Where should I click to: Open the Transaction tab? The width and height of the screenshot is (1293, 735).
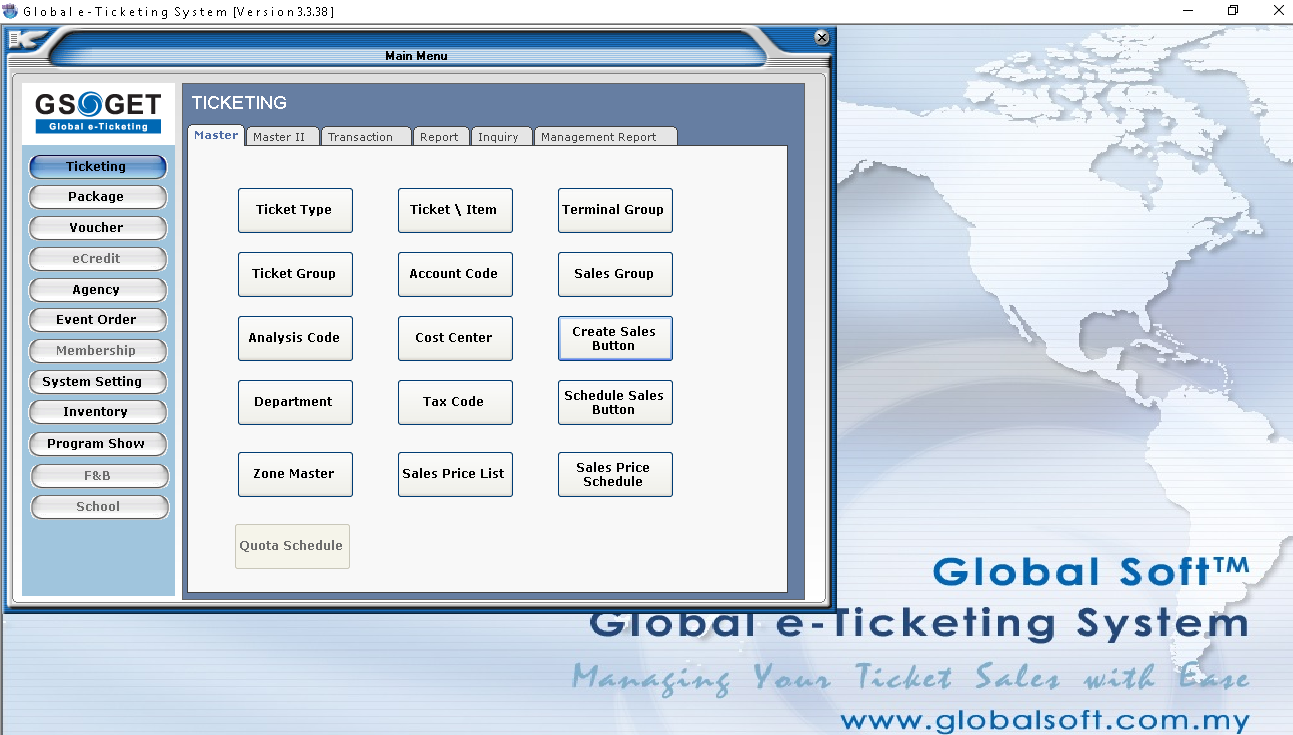coord(366,135)
